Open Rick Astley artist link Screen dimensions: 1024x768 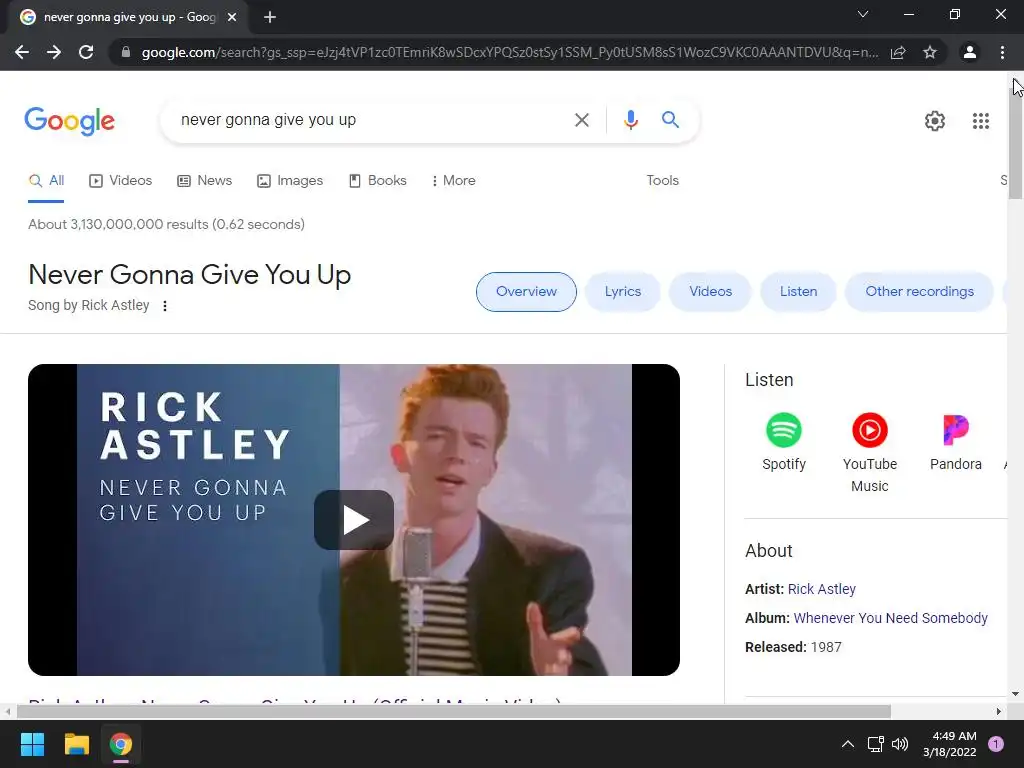(x=822, y=589)
